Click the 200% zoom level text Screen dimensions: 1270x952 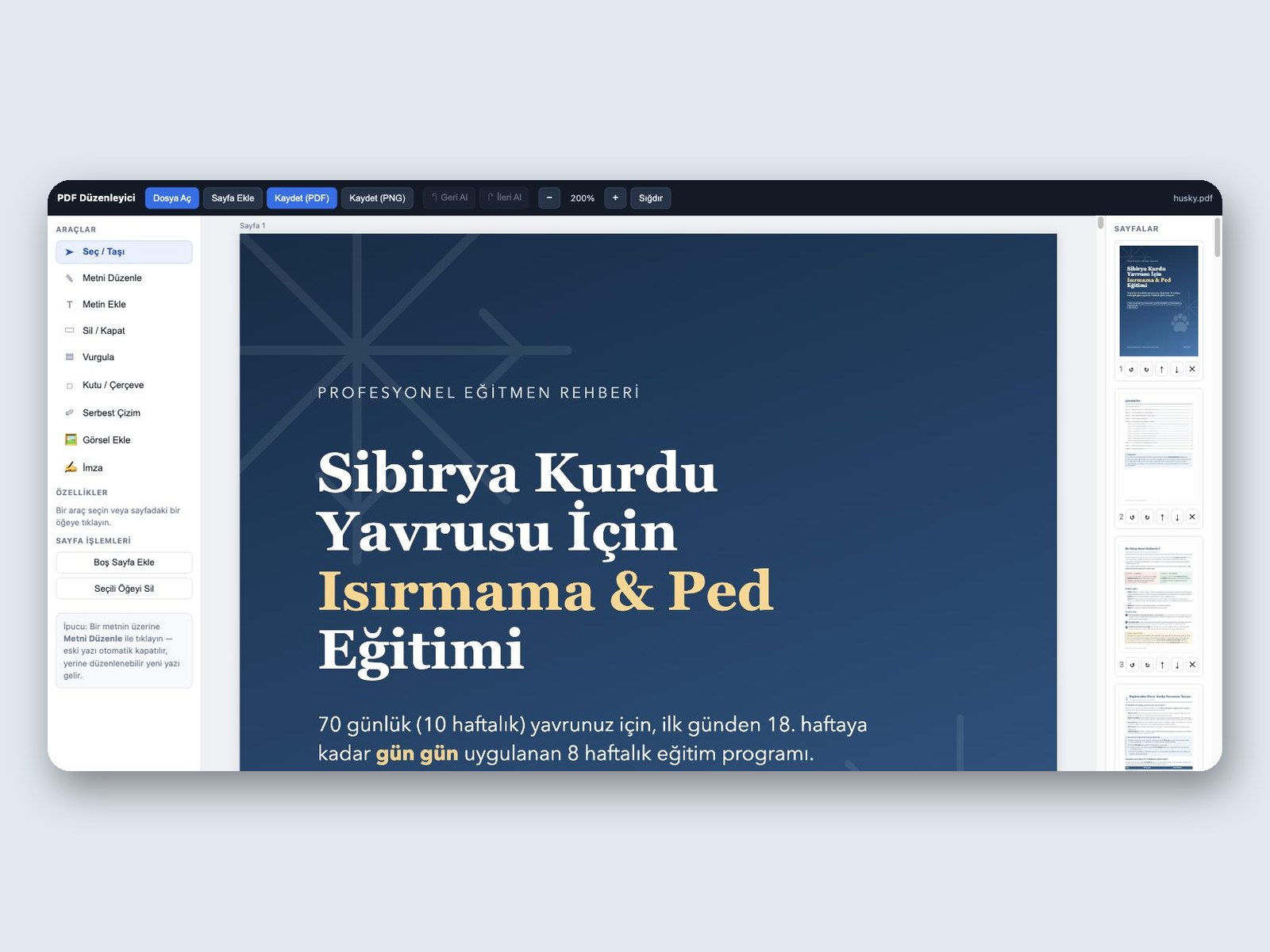point(583,198)
